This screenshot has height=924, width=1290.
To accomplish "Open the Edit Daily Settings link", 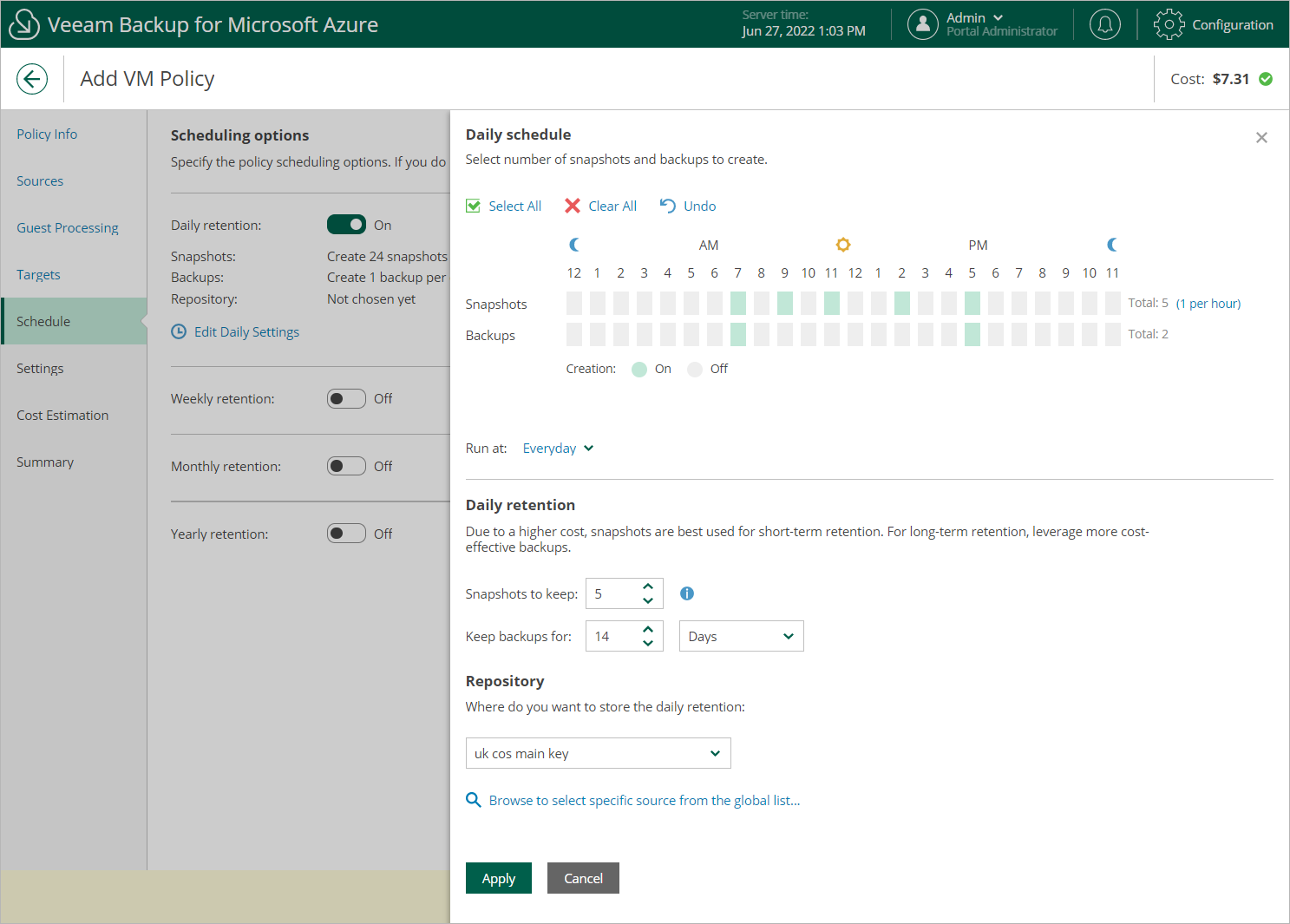I will point(235,331).
